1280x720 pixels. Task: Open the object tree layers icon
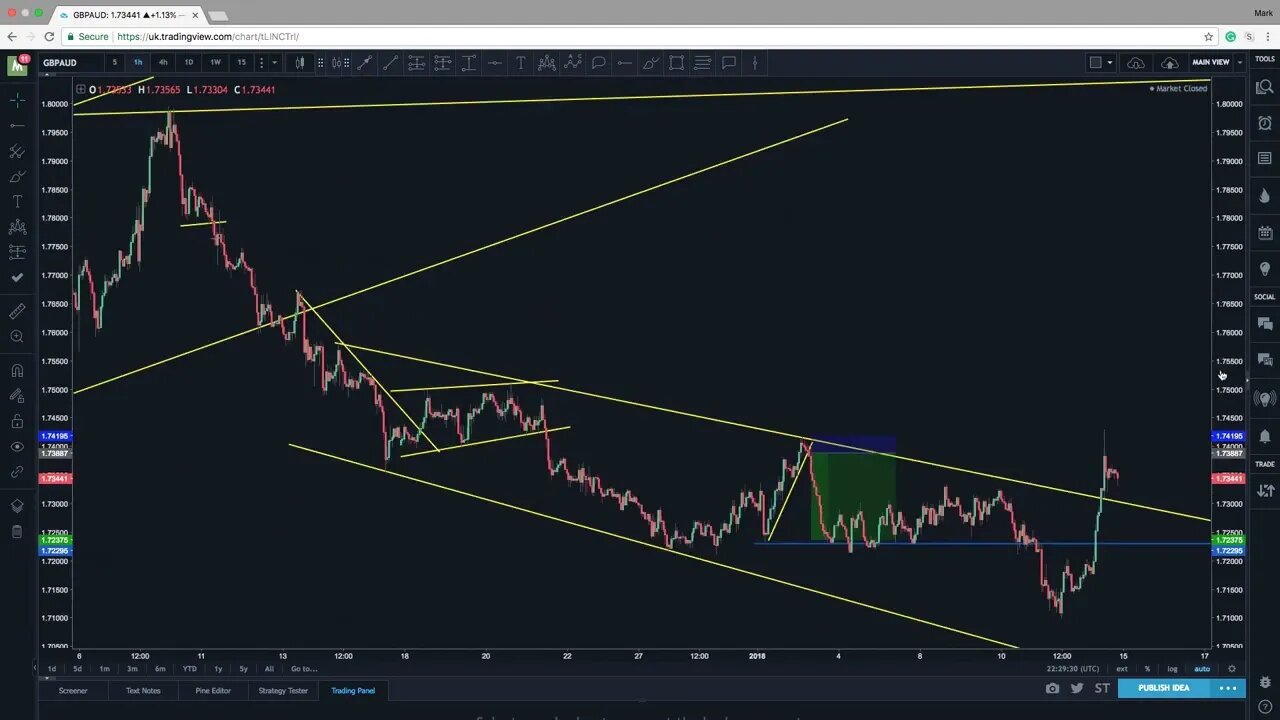[x=17, y=506]
